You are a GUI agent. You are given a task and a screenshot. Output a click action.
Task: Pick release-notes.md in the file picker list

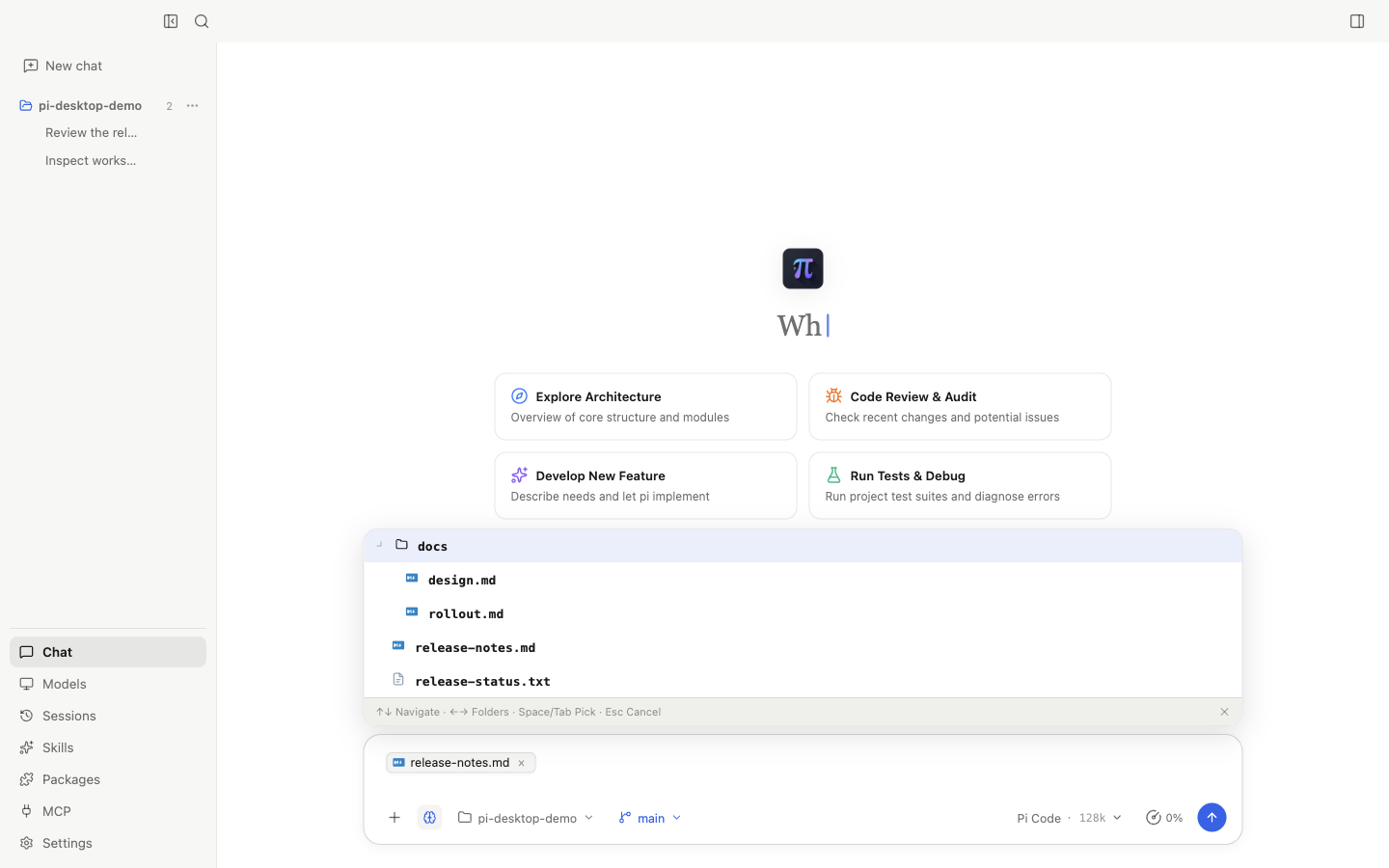[x=803, y=647]
